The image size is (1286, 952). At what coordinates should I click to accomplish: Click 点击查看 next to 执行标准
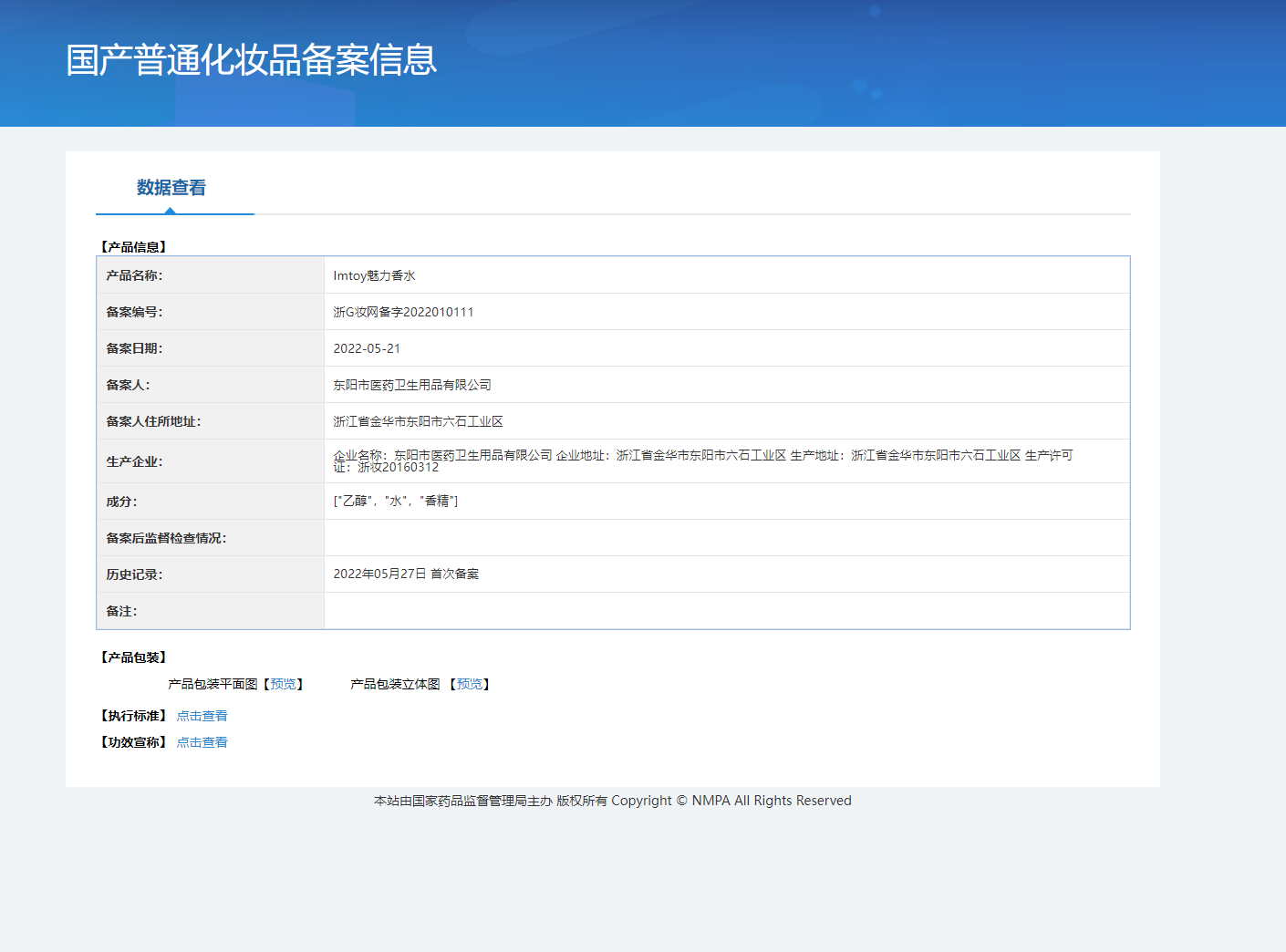point(202,716)
